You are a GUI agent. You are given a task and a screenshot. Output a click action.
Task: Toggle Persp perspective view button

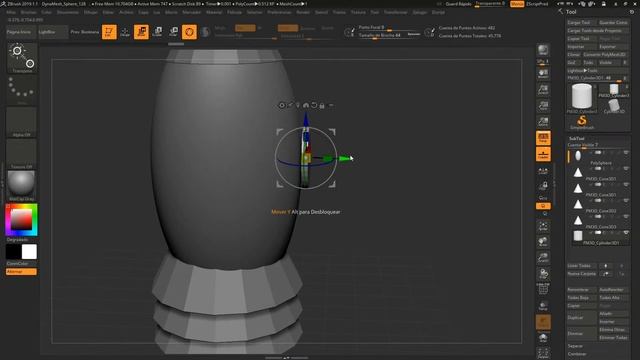point(543,138)
